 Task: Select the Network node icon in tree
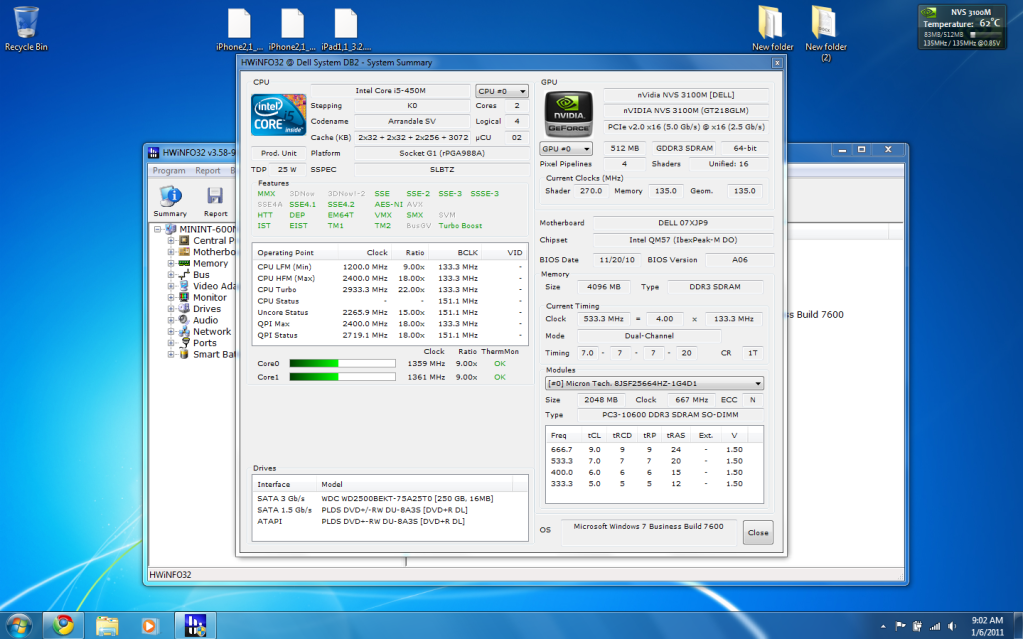185,332
